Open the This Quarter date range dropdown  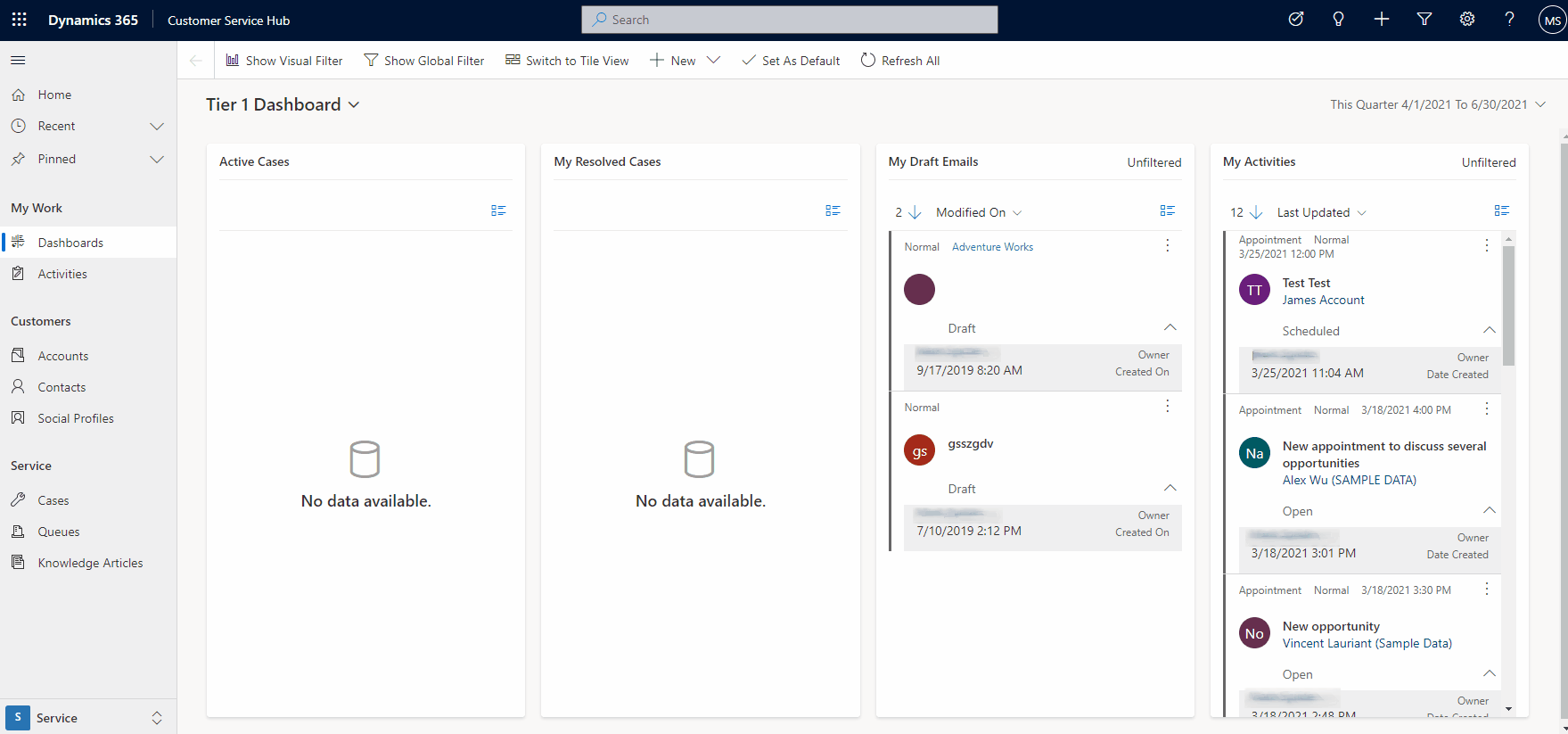coord(1539,104)
